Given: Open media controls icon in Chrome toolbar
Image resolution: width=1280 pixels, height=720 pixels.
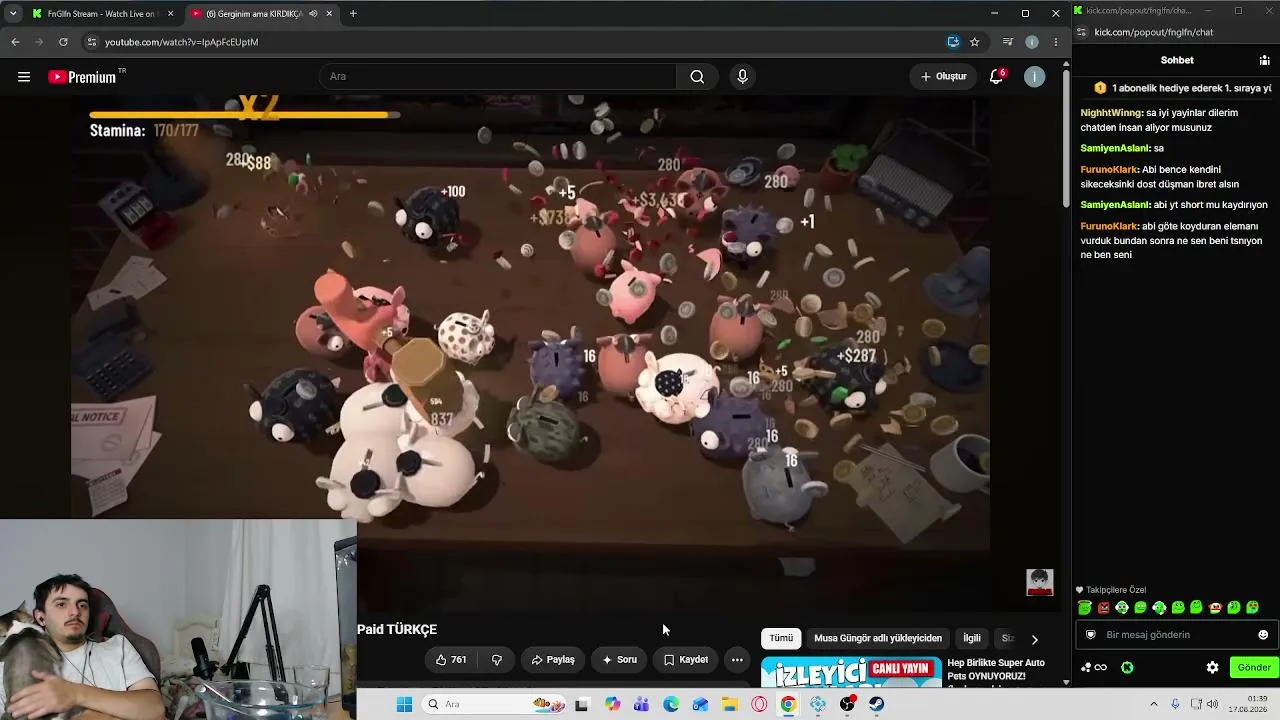Looking at the screenshot, I should (x=1007, y=42).
